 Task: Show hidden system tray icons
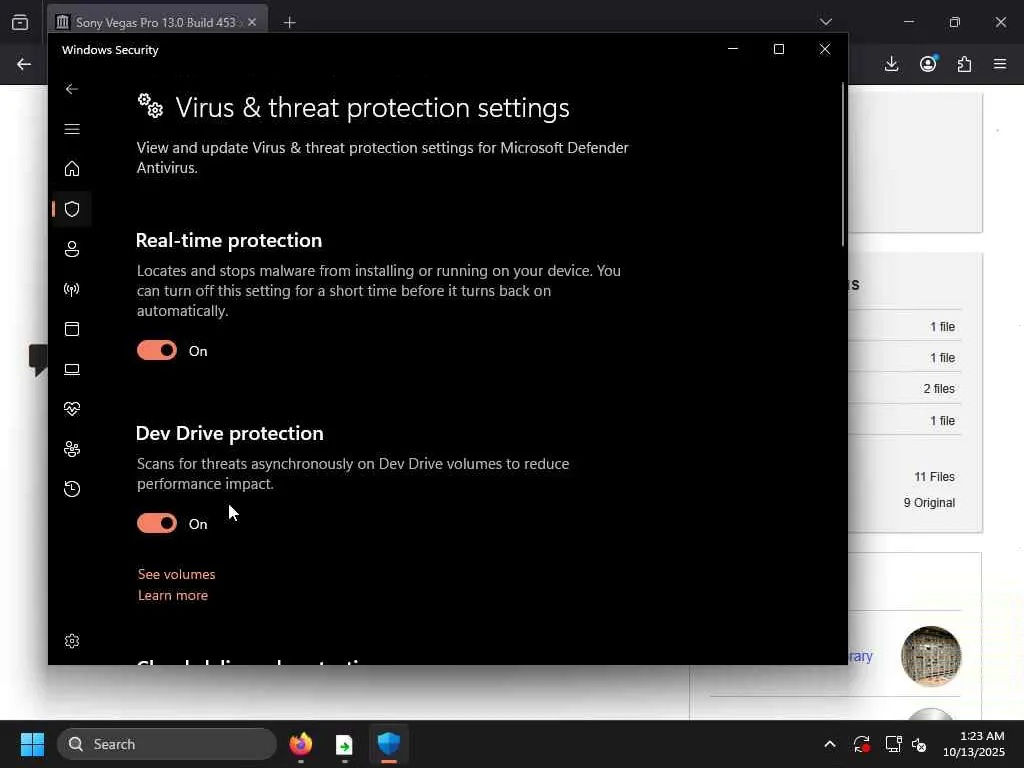tap(829, 744)
